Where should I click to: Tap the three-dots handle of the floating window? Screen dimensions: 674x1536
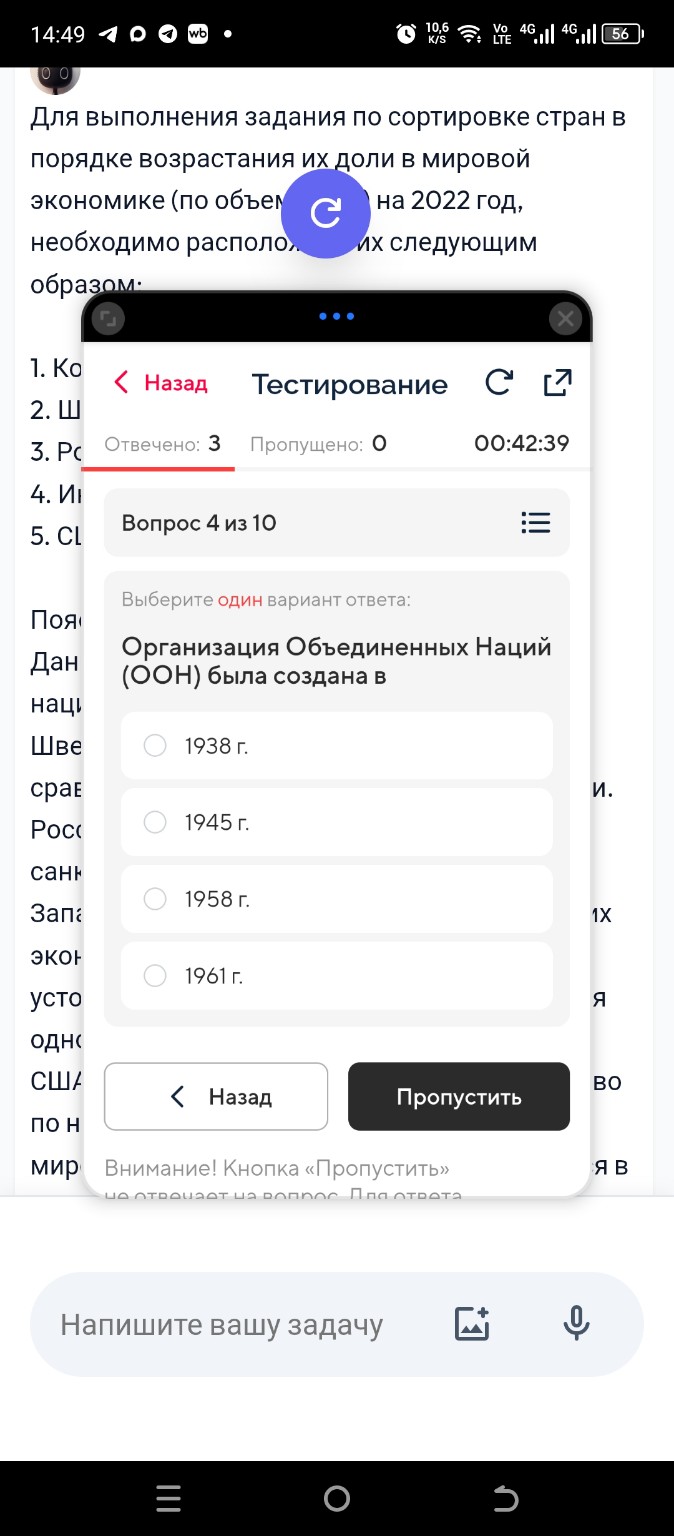coord(336,317)
